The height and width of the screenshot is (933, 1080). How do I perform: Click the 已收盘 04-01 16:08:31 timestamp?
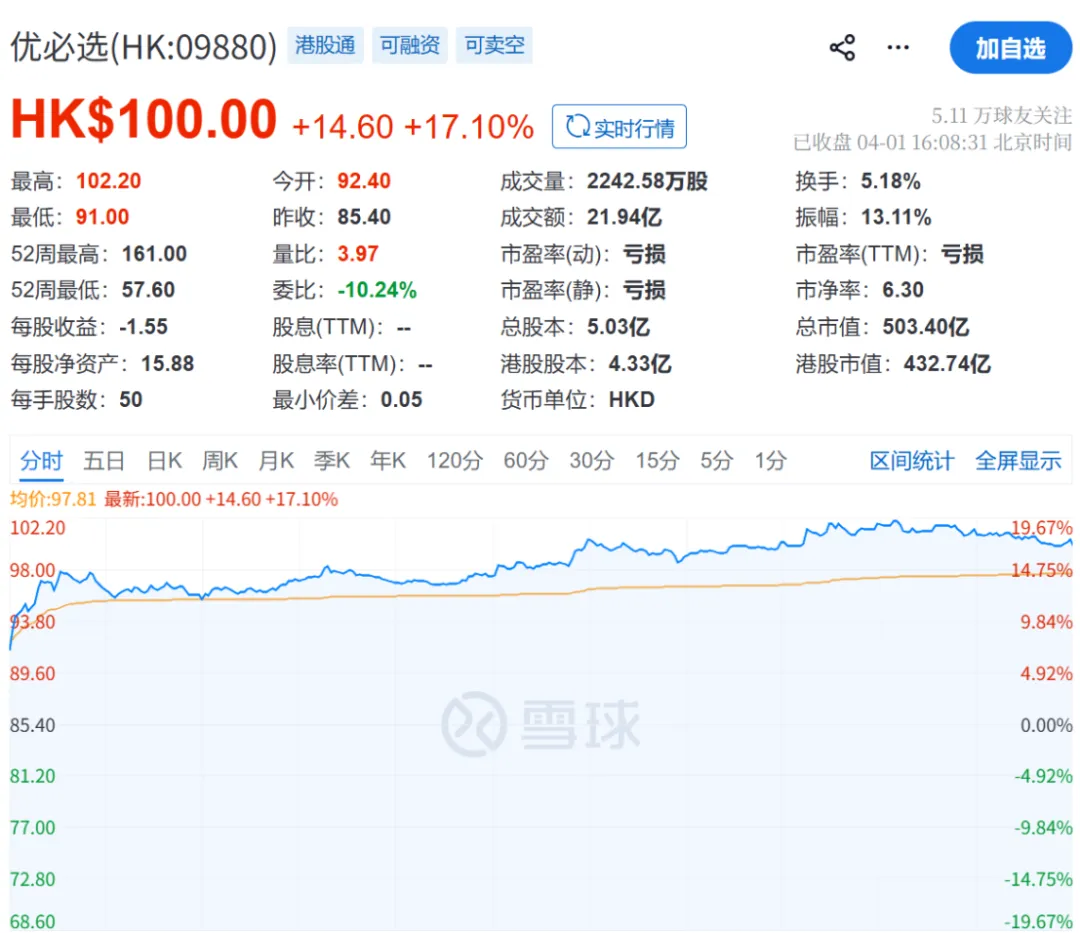click(x=933, y=142)
